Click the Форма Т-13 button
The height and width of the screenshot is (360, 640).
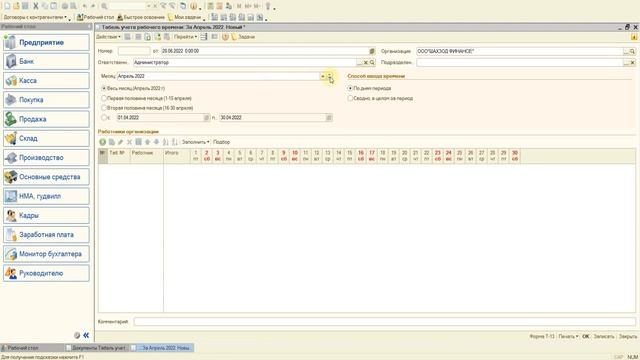[542, 336]
